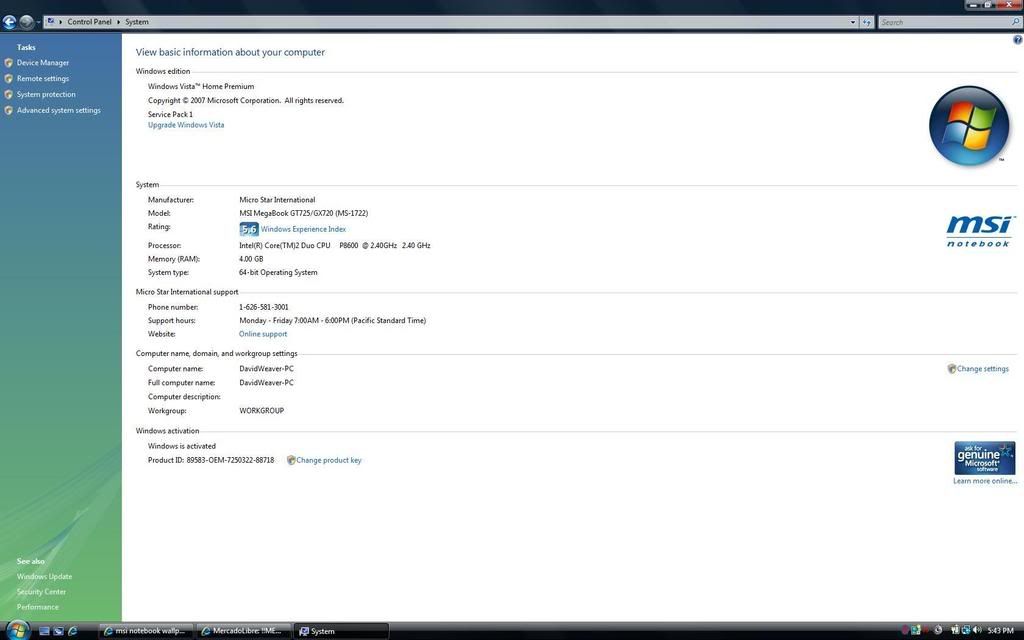
Task: Follow the Upgrade Windows Vista link
Action: 186,125
